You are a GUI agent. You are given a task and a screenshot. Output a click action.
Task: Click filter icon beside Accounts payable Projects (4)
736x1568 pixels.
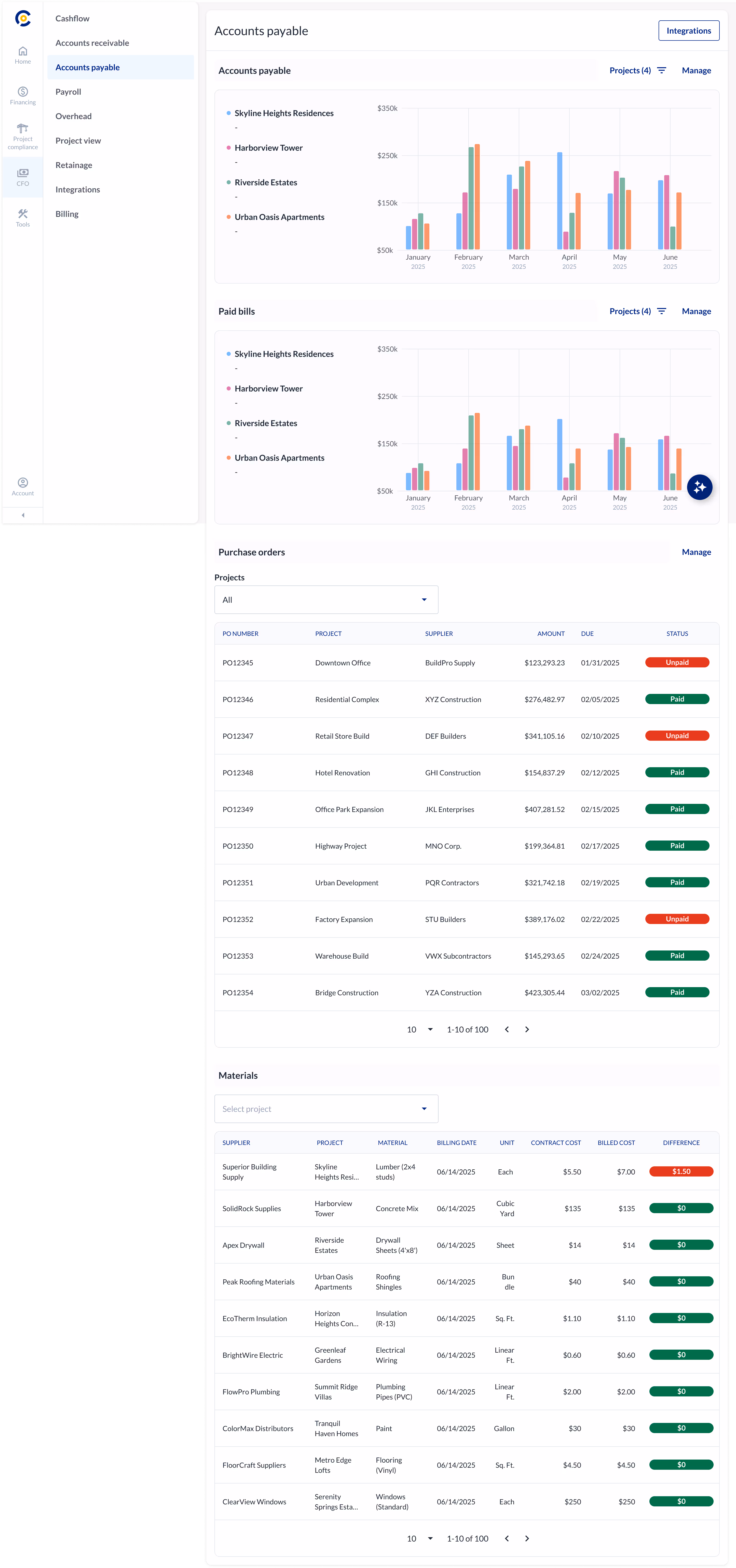pos(662,71)
